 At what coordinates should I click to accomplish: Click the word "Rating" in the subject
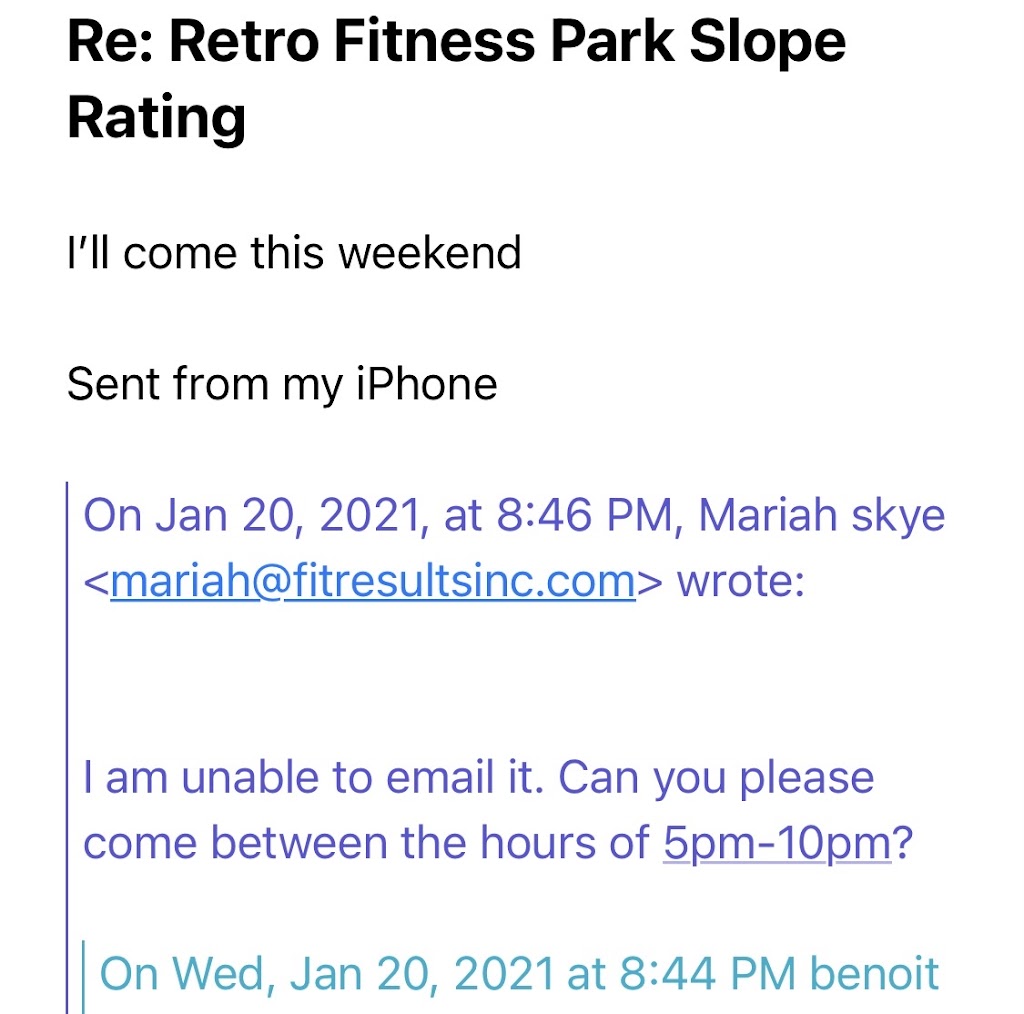click(156, 118)
